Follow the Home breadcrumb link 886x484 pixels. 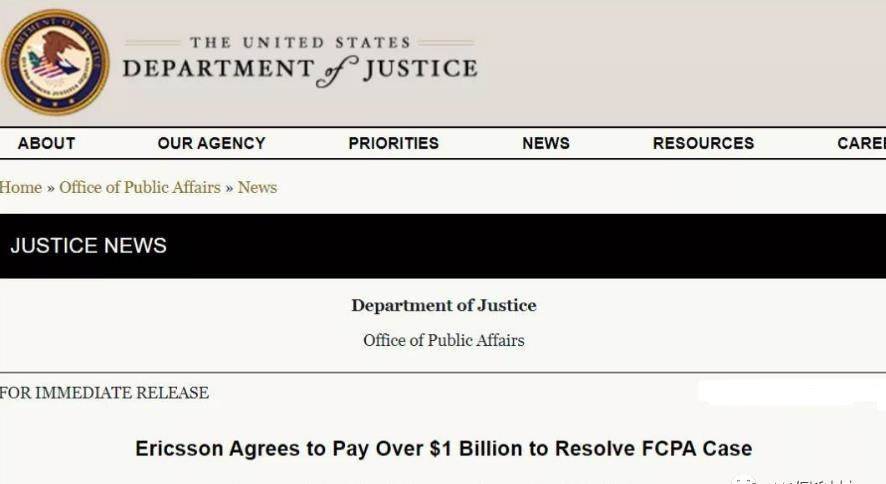click(x=21, y=187)
